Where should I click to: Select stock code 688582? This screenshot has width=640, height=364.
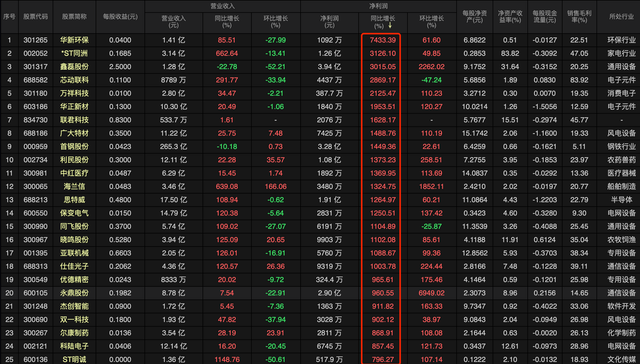pyautogui.click(x=36, y=80)
